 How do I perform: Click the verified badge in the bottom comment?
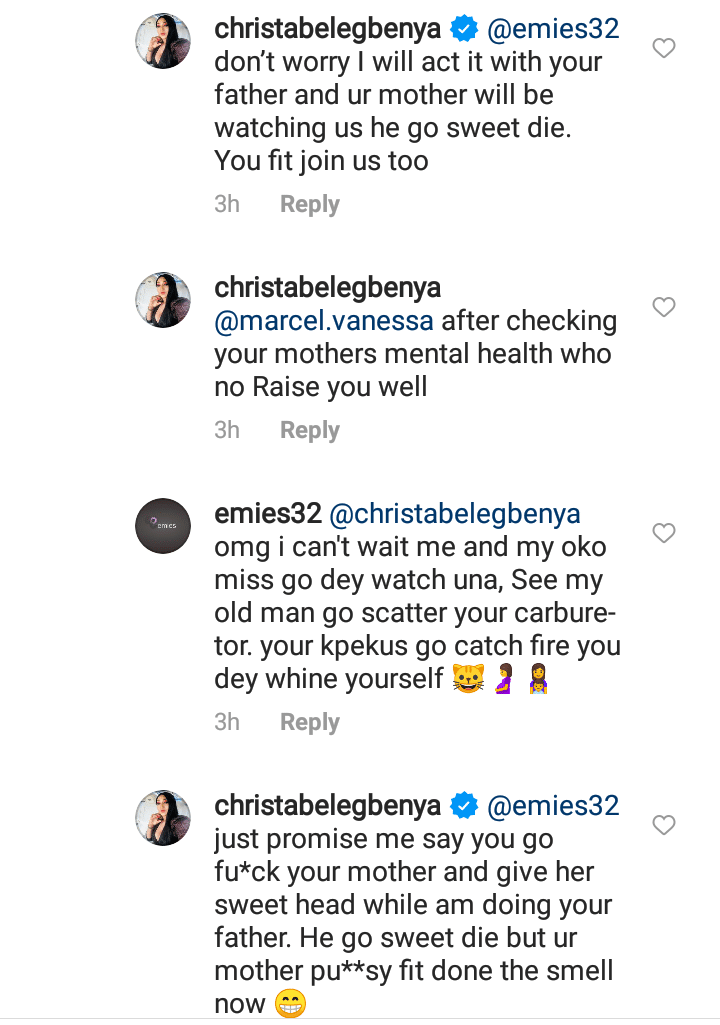(x=464, y=806)
